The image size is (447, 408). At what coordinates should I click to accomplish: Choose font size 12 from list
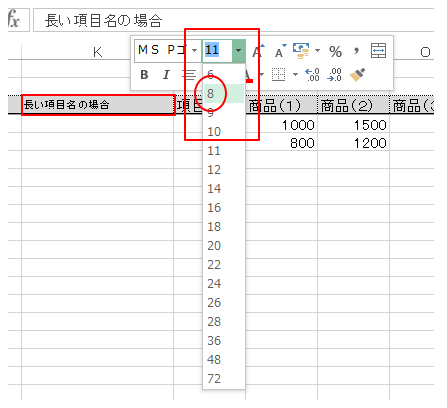224,169
